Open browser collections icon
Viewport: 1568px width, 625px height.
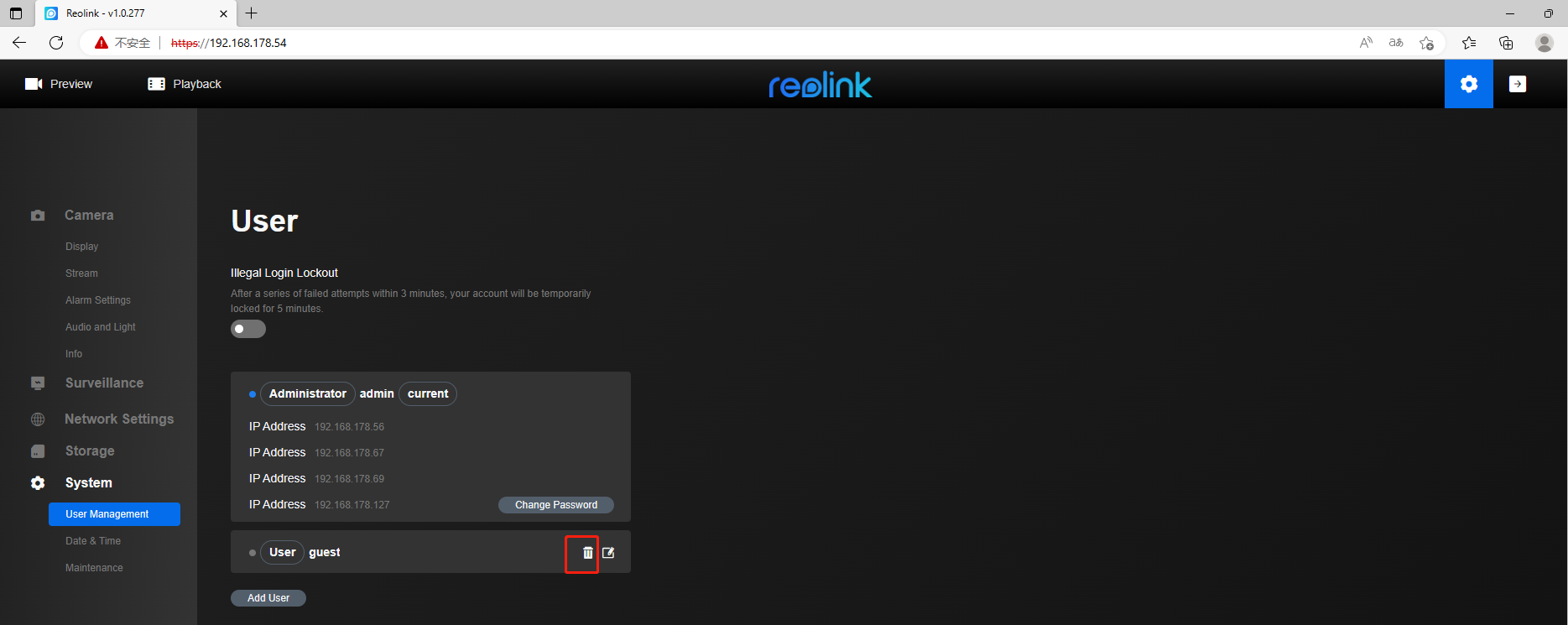(x=1506, y=43)
